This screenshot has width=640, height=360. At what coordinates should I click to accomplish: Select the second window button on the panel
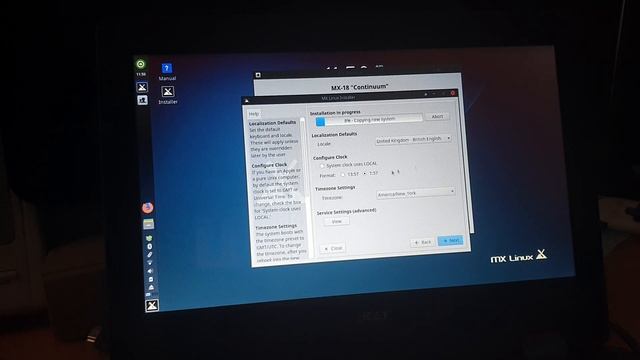[x=142, y=100]
